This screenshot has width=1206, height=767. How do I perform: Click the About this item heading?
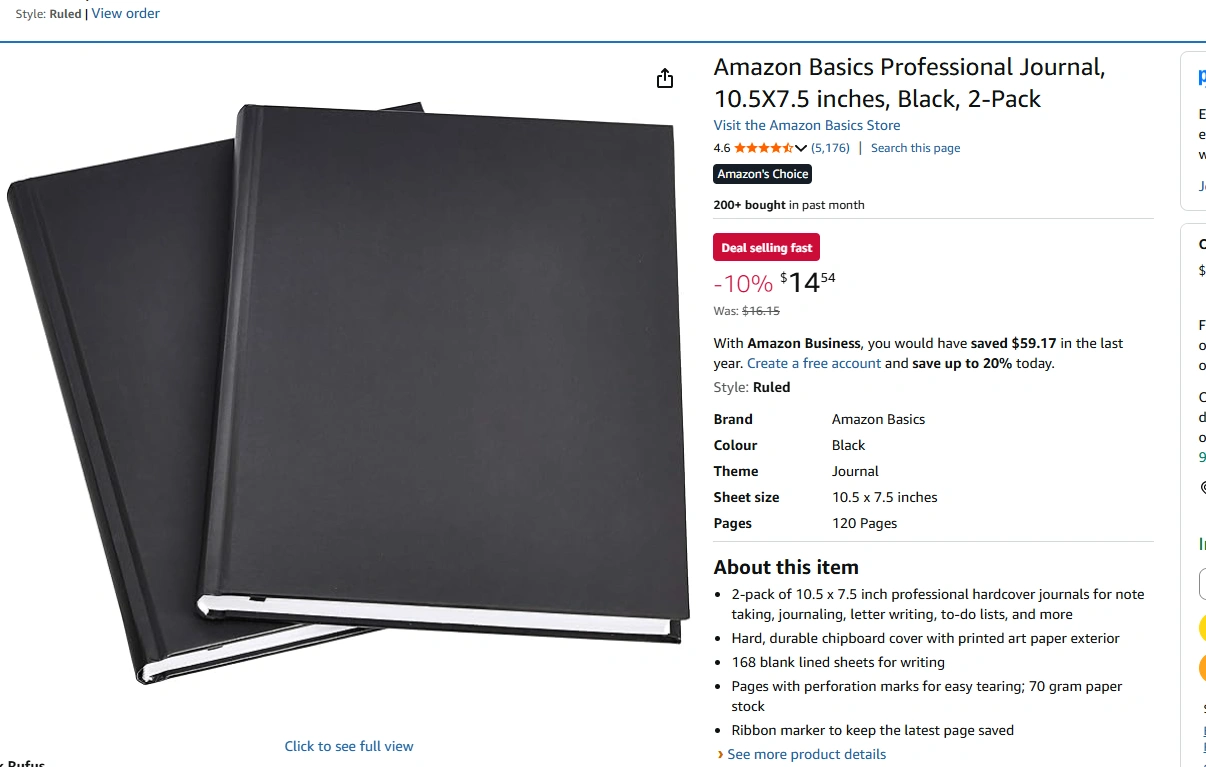(786, 567)
